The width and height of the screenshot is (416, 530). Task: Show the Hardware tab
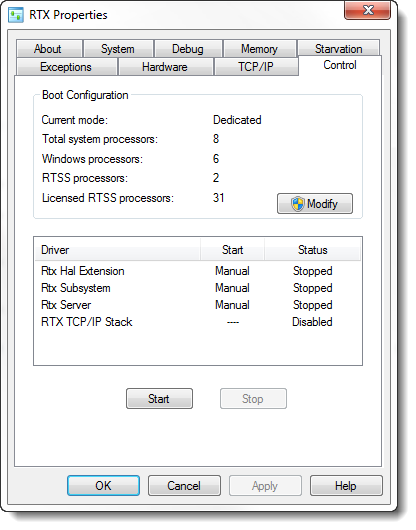(166, 67)
